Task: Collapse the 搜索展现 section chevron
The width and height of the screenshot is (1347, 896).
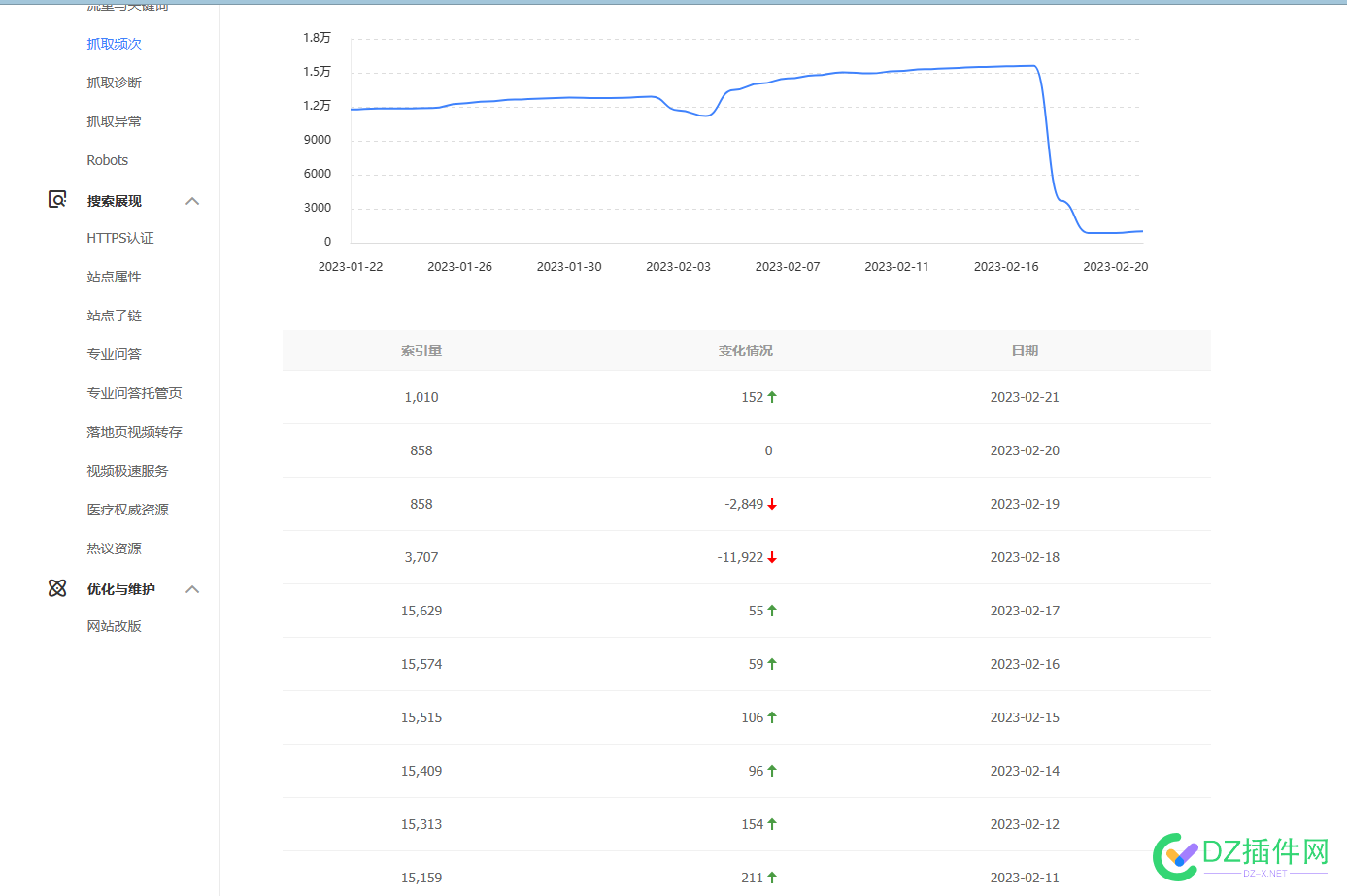Action: [192, 201]
